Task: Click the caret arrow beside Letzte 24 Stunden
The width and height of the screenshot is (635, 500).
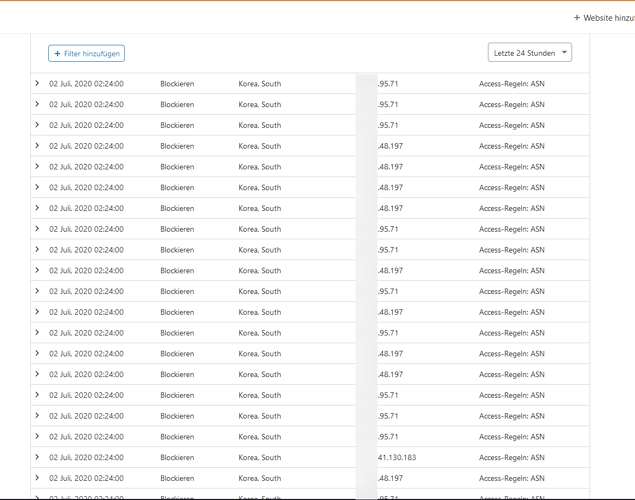Action: pyautogui.click(x=565, y=53)
